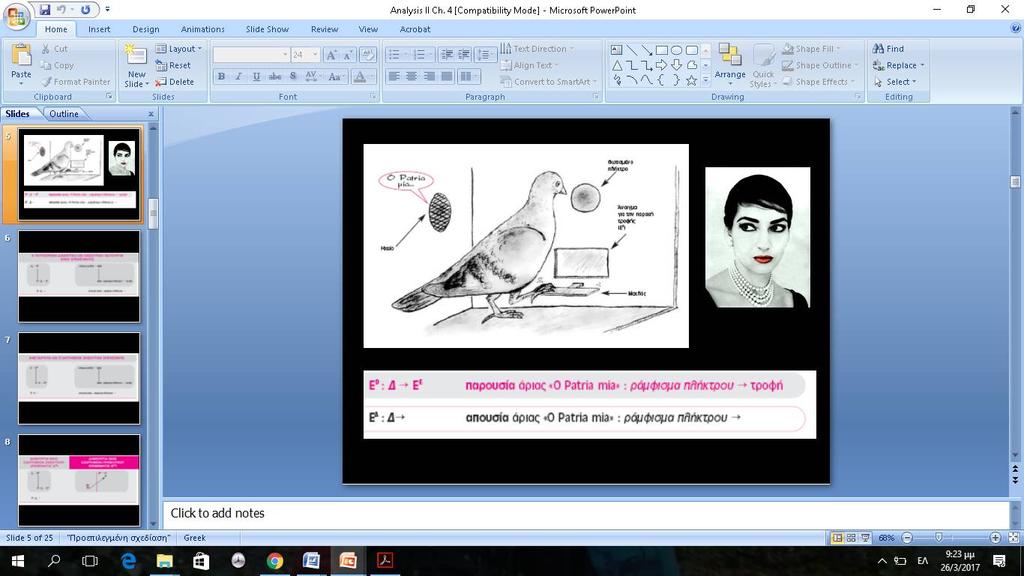The image size is (1024, 576).
Task: Delete the current slide
Action: point(174,82)
